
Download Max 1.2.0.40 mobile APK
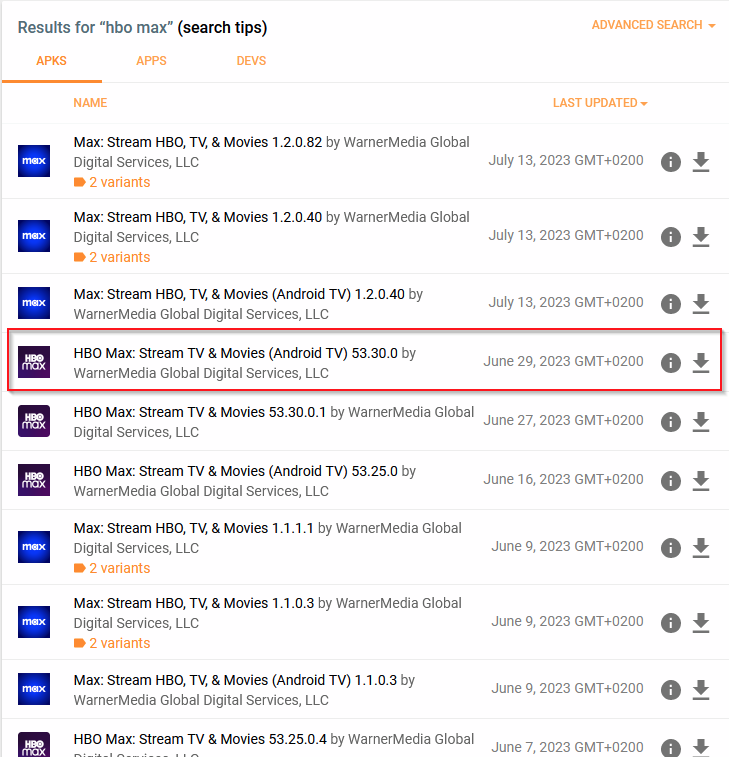701,237
